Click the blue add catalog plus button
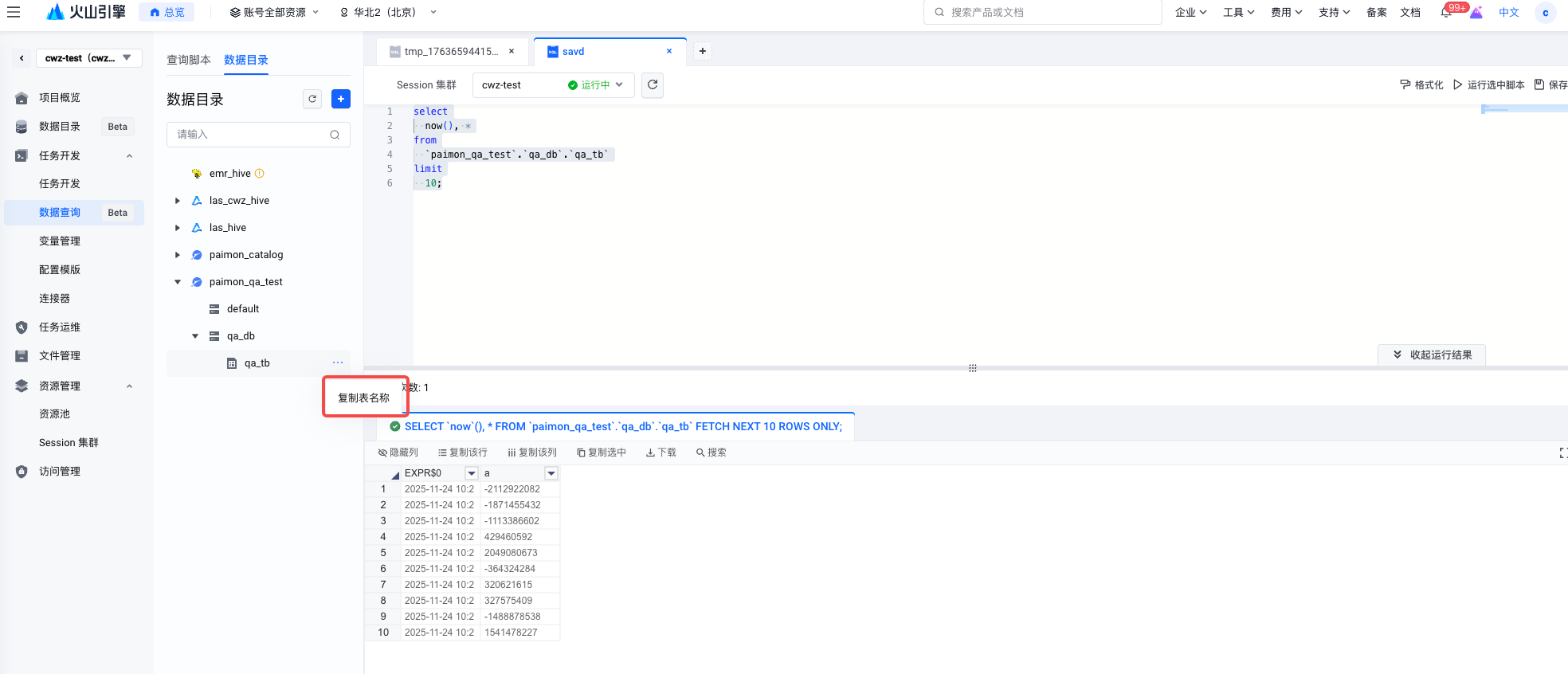 coord(340,99)
